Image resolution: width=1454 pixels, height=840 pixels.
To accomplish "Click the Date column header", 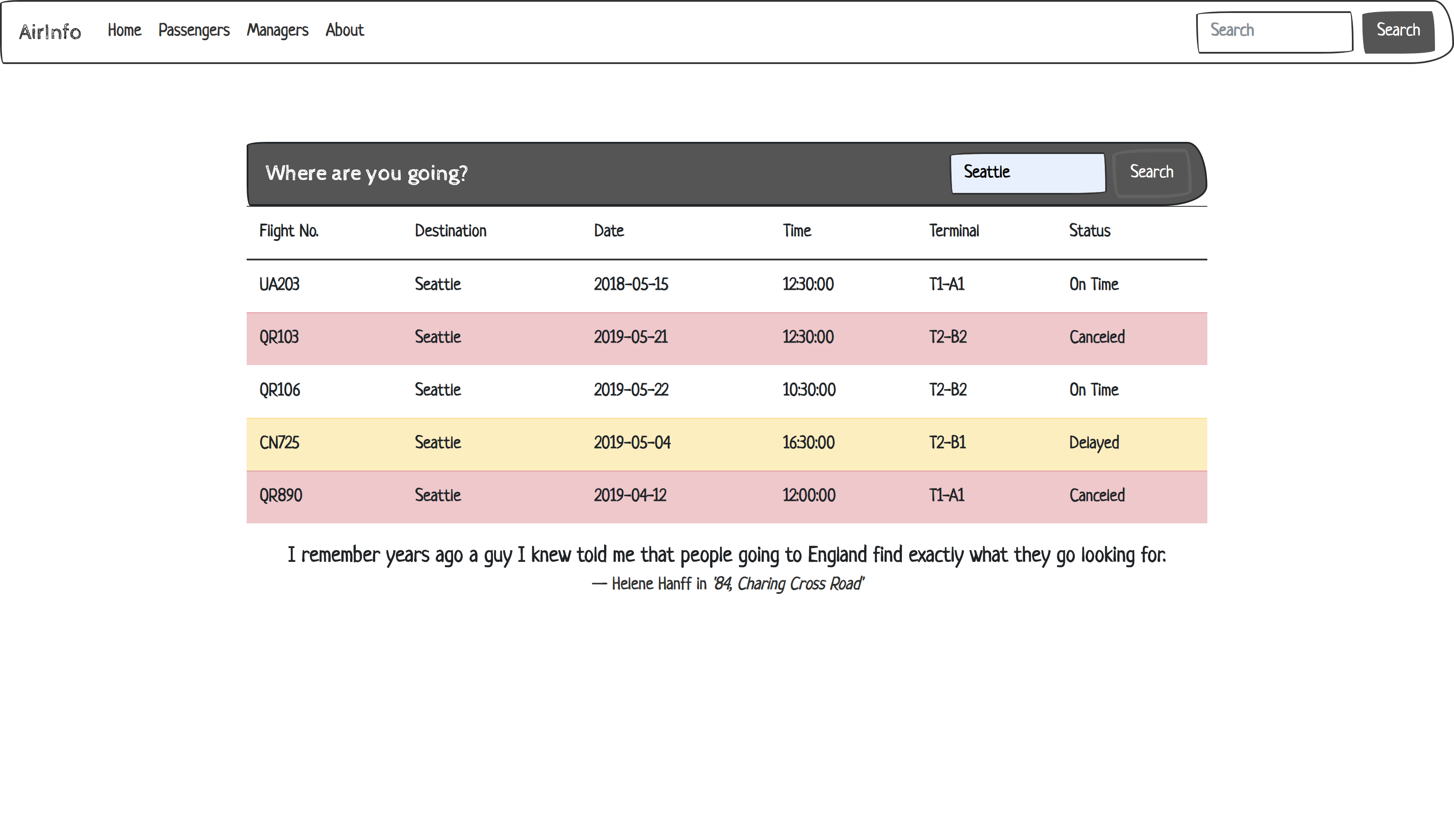I will pyautogui.click(x=609, y=231).
